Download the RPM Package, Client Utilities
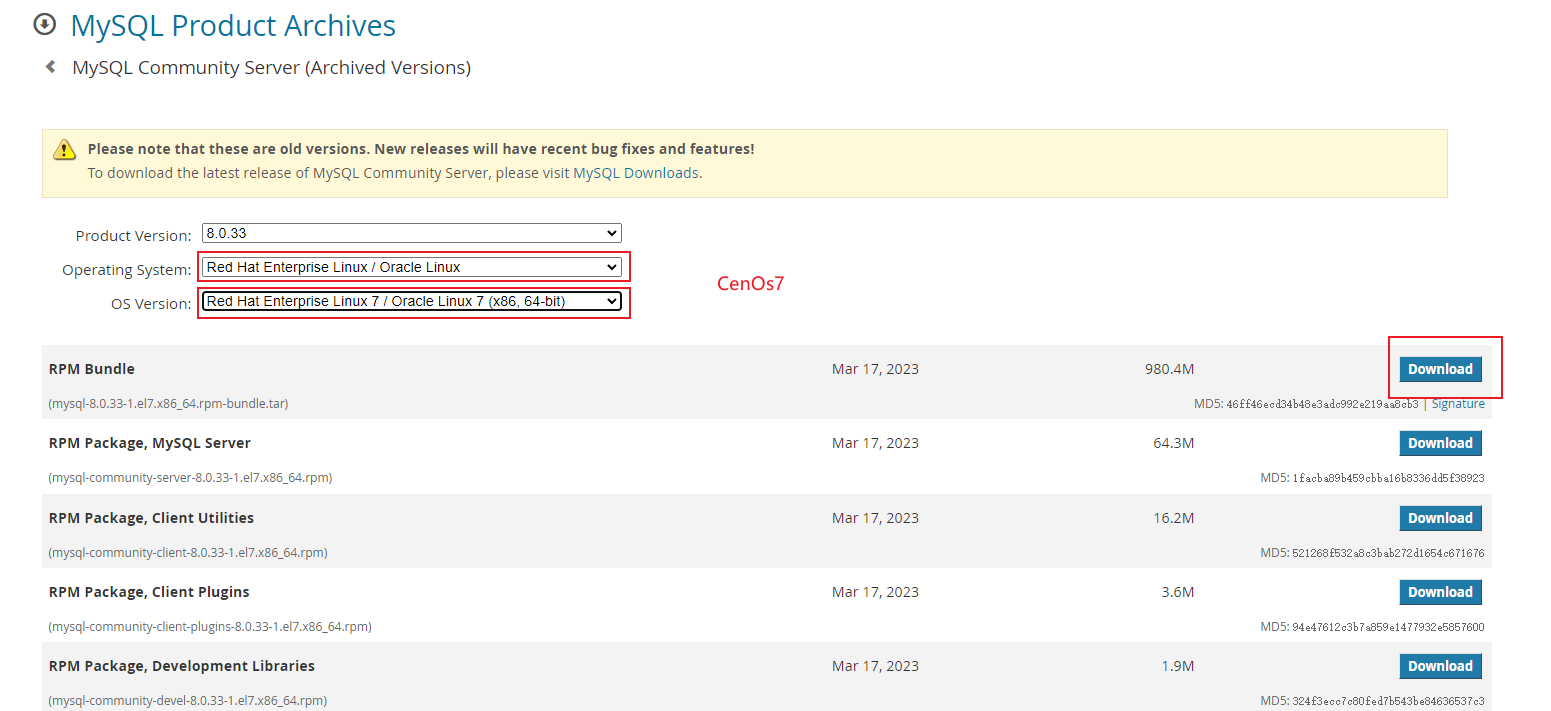This screenshot has width=1551, height=711. coord(1440,518)
